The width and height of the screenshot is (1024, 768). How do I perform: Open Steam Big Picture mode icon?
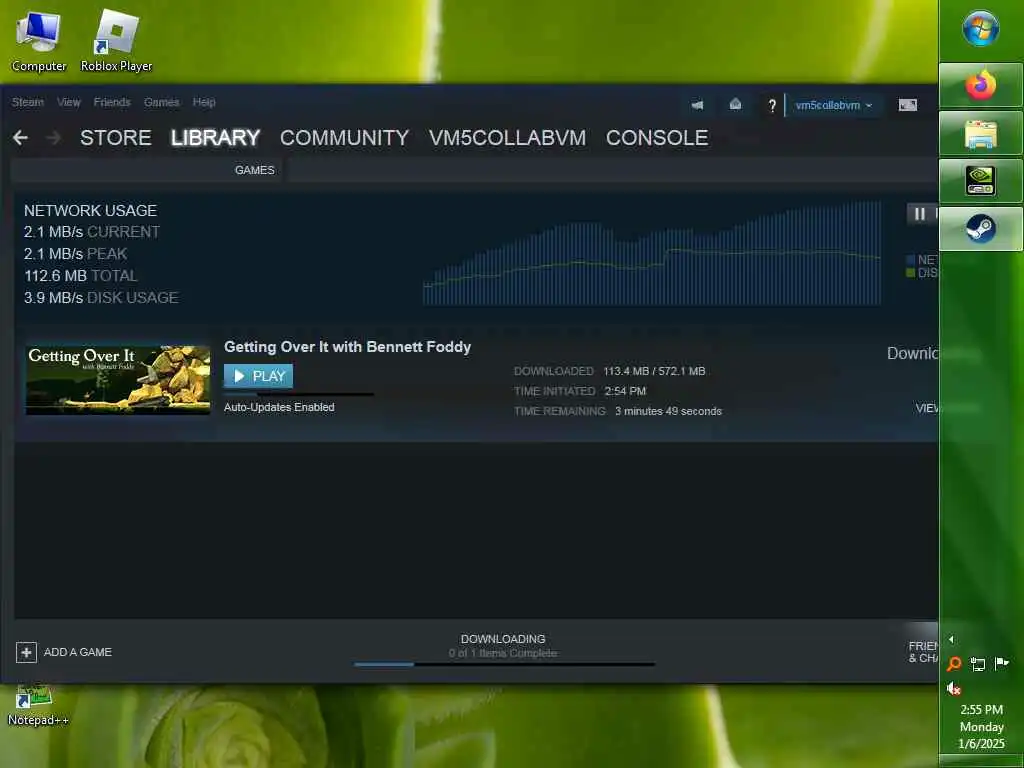click(x=907, y=104)
